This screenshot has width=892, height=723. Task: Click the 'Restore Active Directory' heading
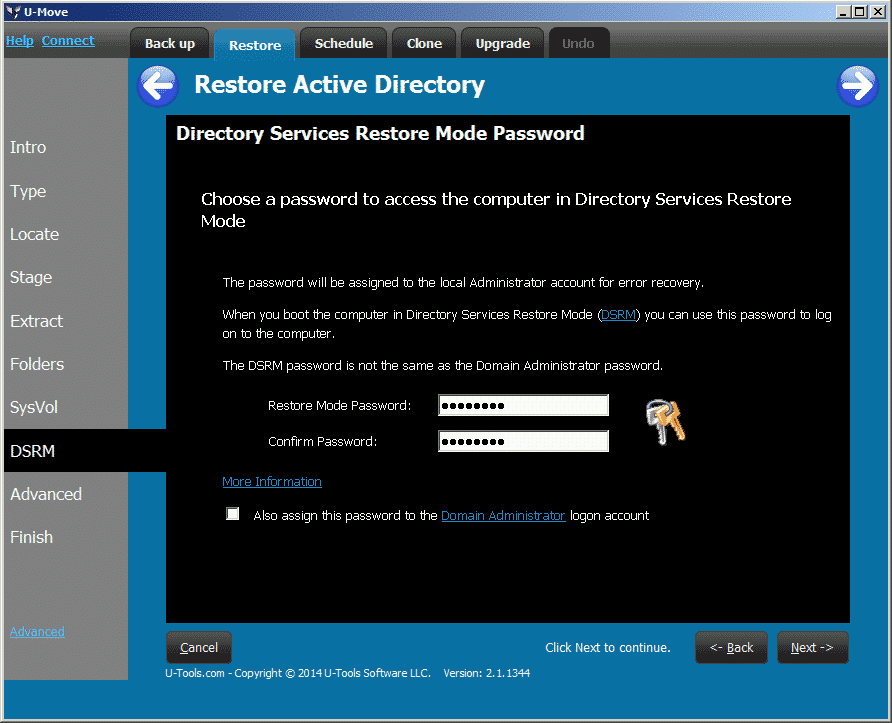340,84
